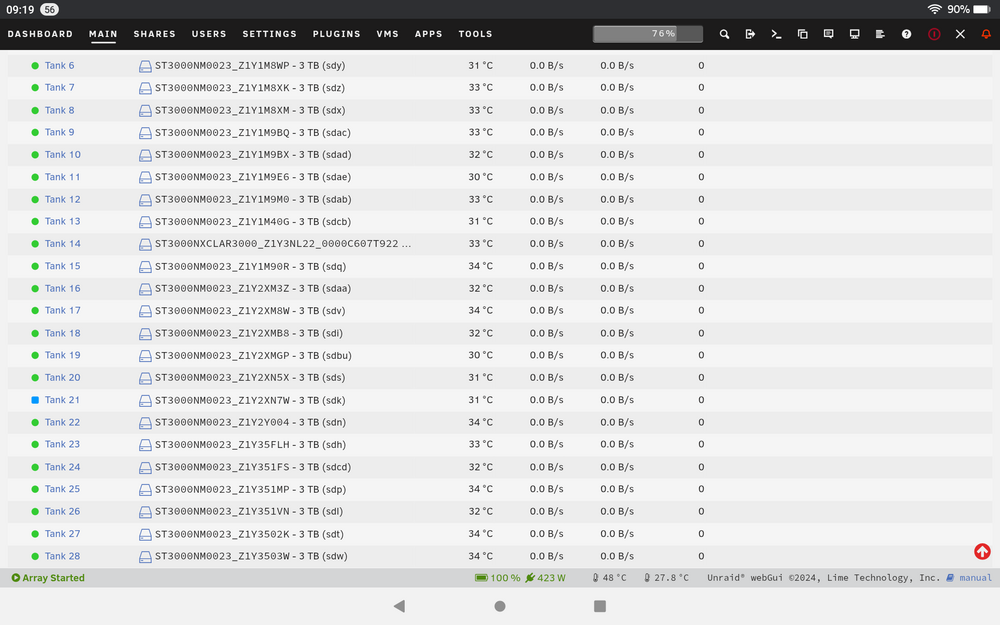This screenshot has width=1000, height=625.
Task: Open the Tank 25 disk link
Action: point(62,489)
